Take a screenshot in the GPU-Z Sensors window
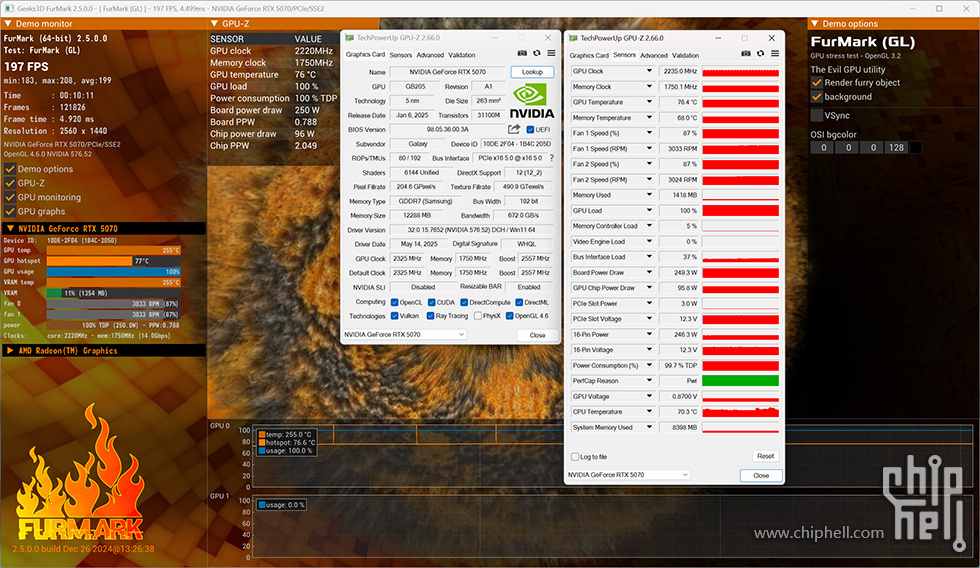 click(746, 54)
